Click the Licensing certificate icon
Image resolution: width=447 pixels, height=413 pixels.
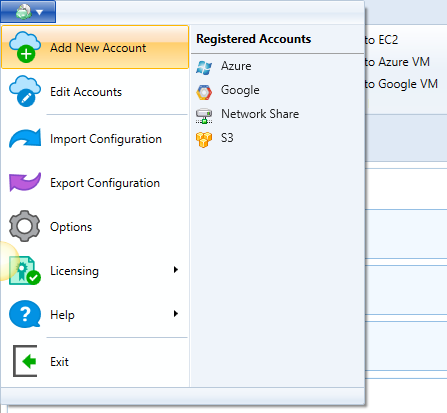pyautogui.click(x=25, y=270)
